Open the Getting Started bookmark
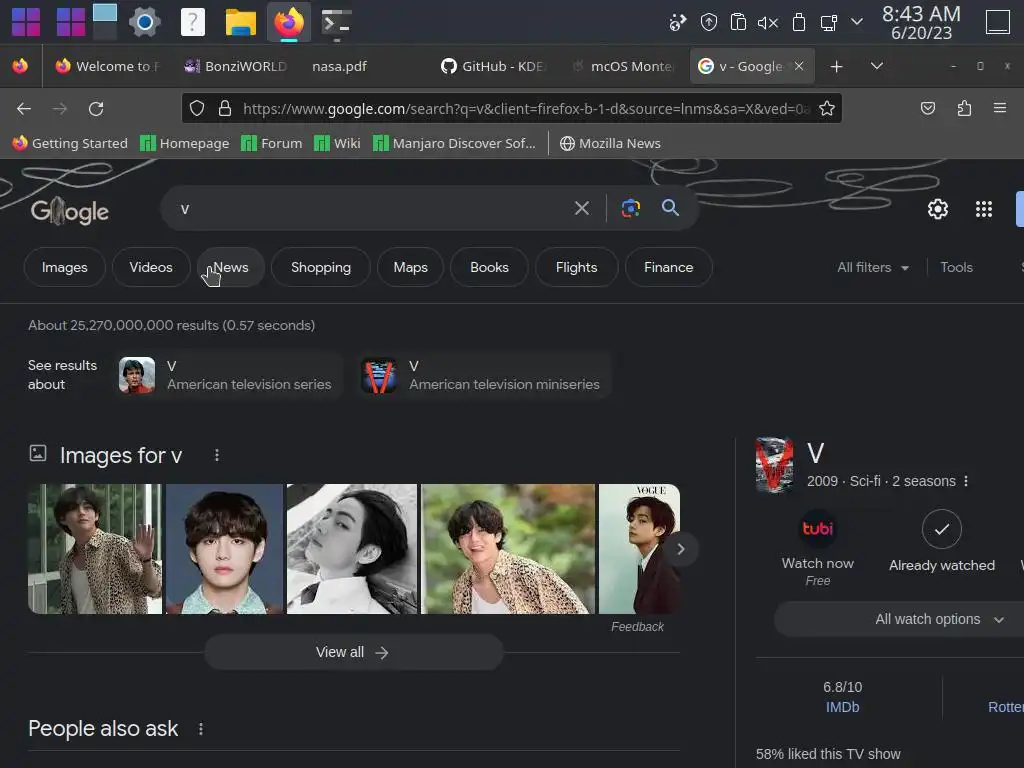This screenshot has width=1024, height=768. [70, 143]
